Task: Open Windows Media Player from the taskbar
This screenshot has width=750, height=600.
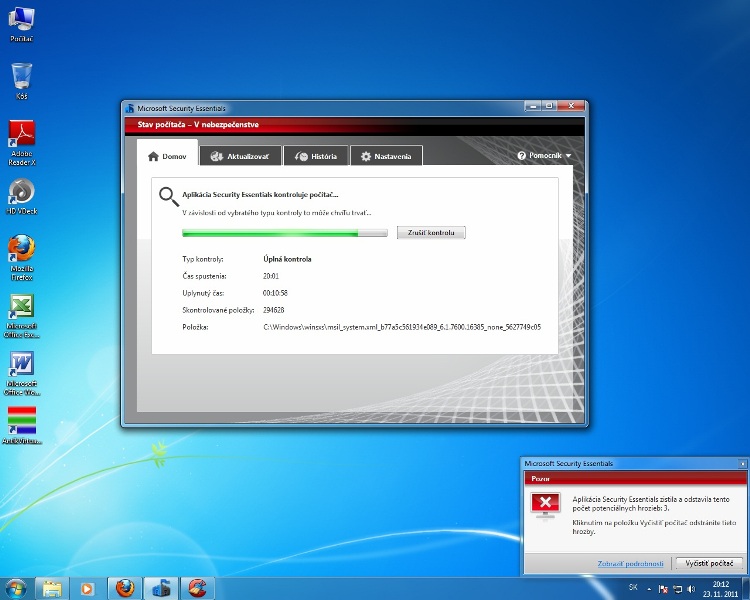Action: 87,589
